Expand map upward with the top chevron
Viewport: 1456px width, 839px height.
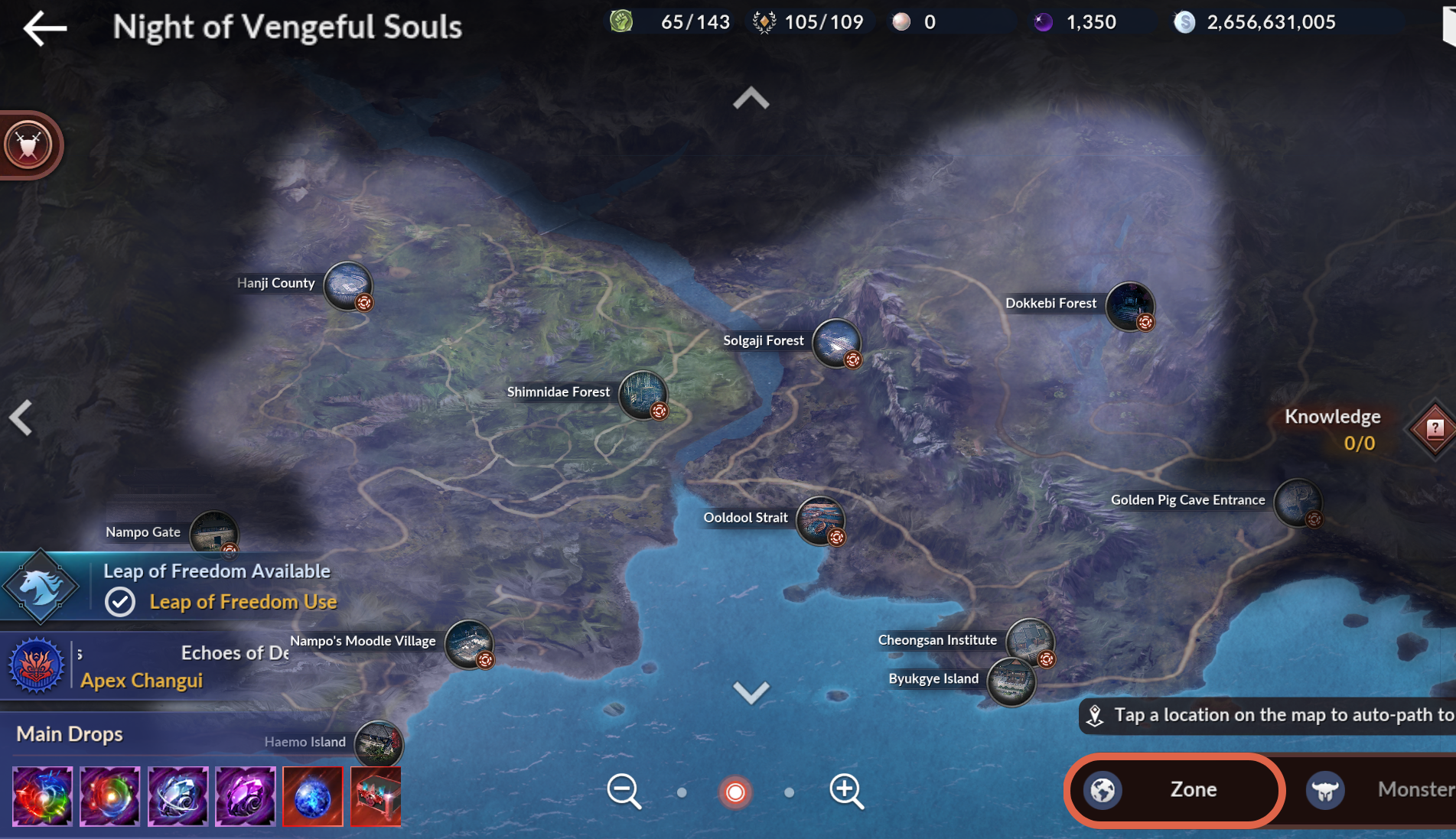click(x=751, y=98)
